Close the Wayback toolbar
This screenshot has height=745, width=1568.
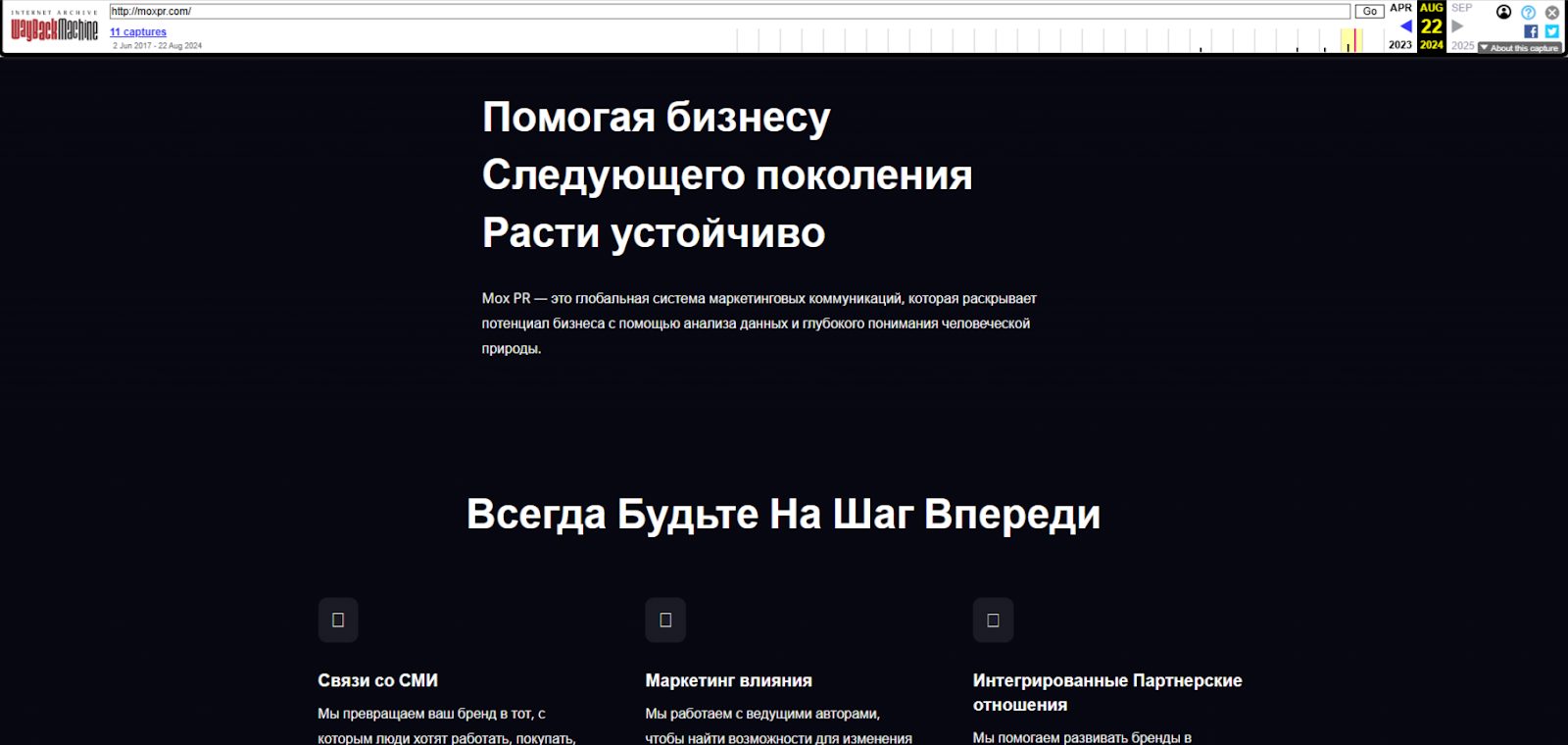(1552, 13)
